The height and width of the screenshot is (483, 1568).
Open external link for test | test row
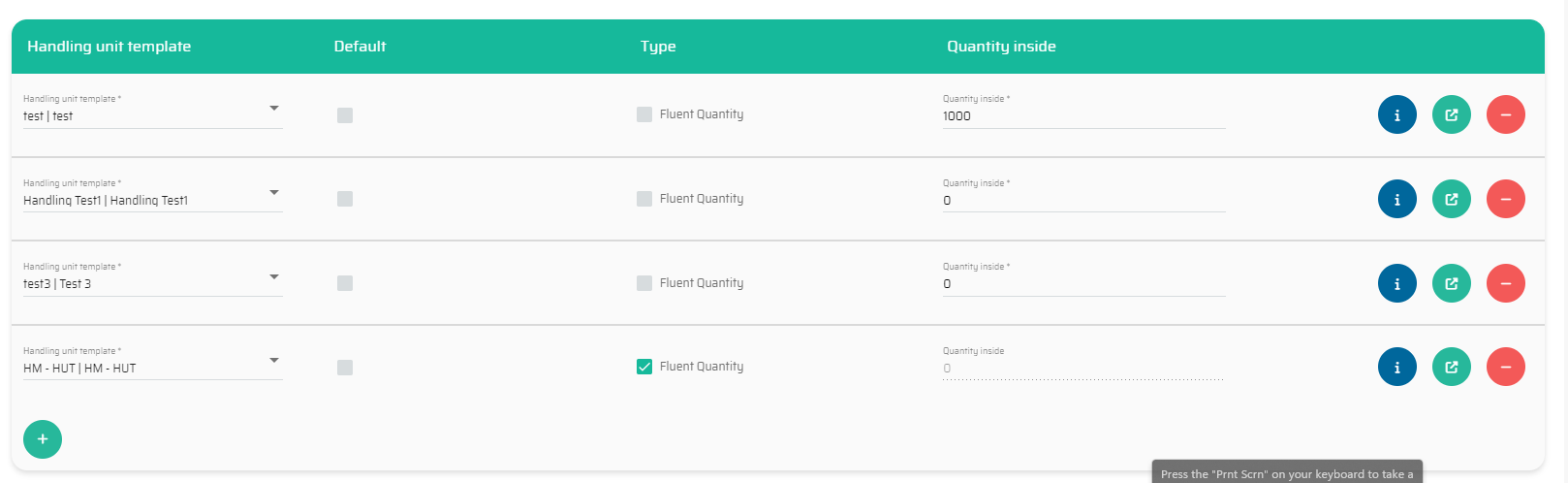coord(1451,114)
